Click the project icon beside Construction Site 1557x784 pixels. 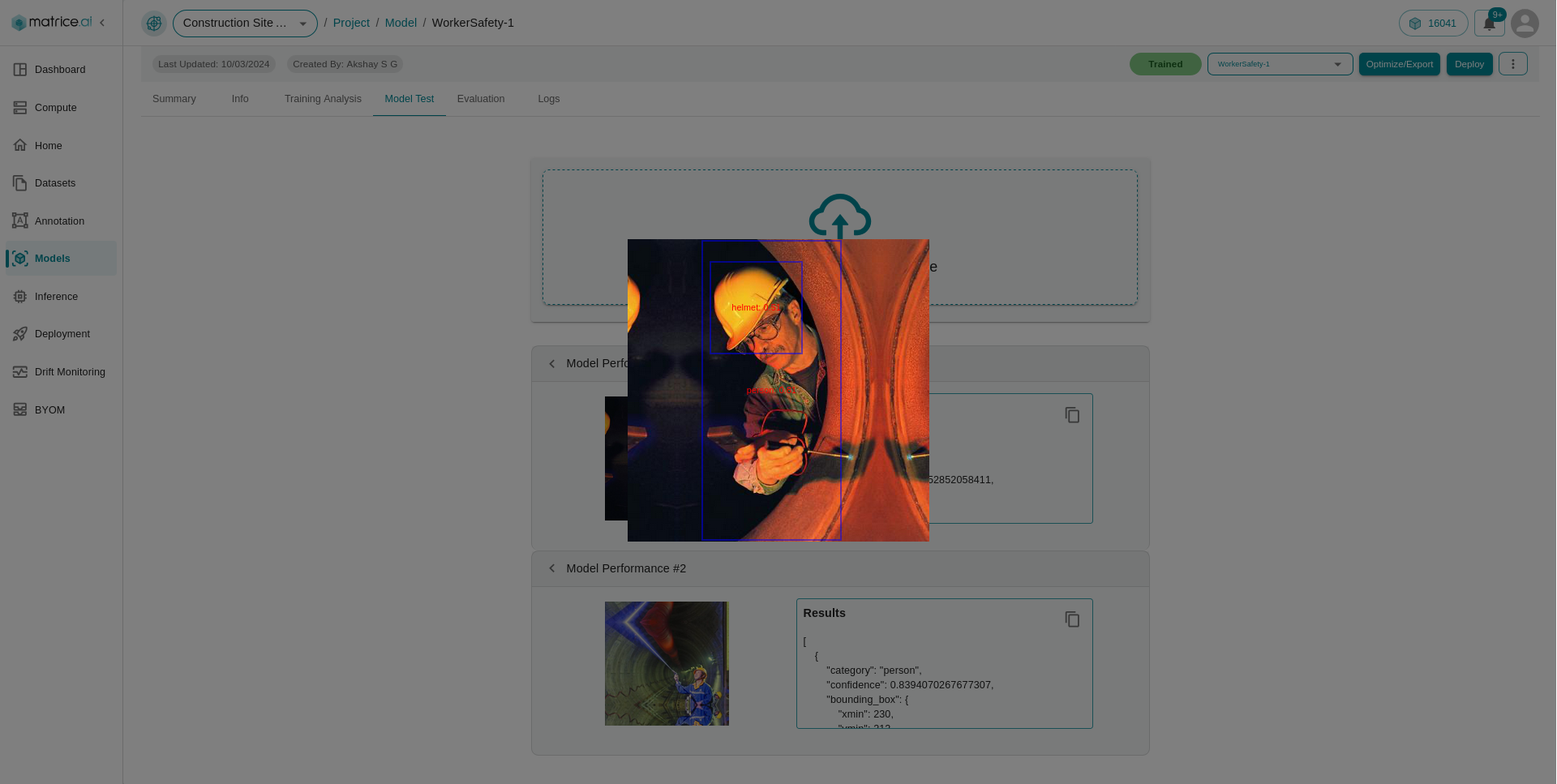(x=154, y=24)
